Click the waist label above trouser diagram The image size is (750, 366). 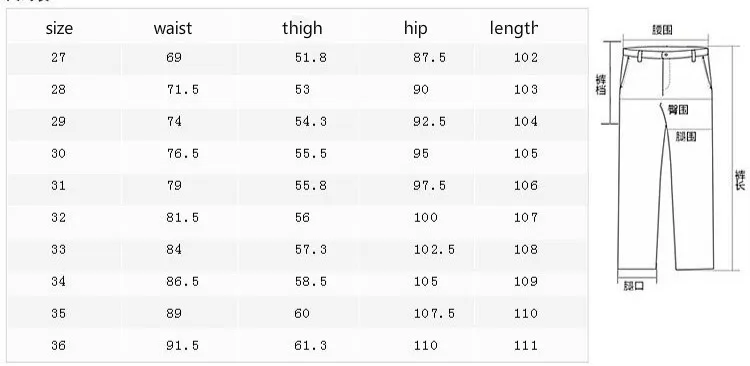tap(662, 30)
